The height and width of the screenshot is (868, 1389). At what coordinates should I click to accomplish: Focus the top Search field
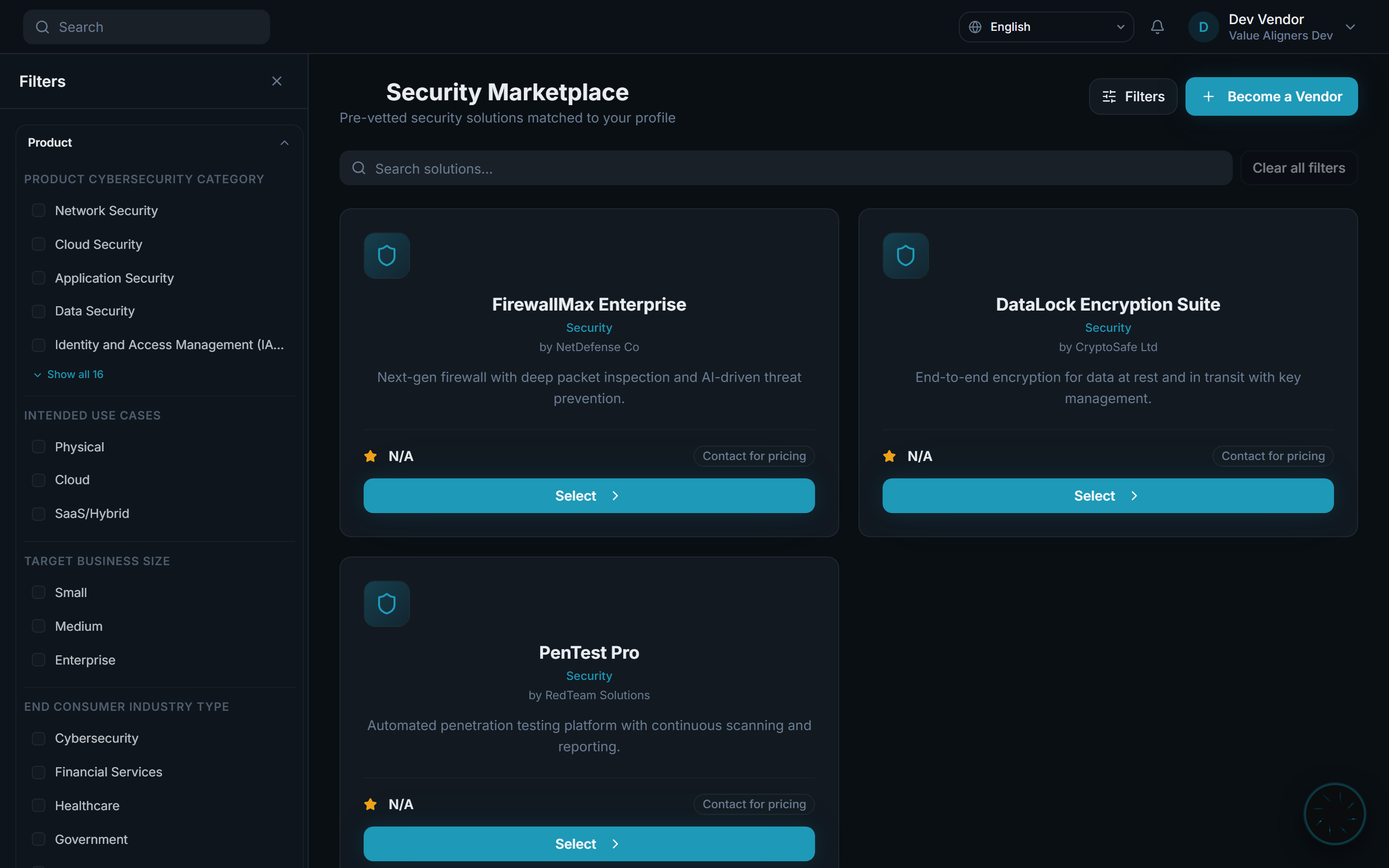coord(146,27)
